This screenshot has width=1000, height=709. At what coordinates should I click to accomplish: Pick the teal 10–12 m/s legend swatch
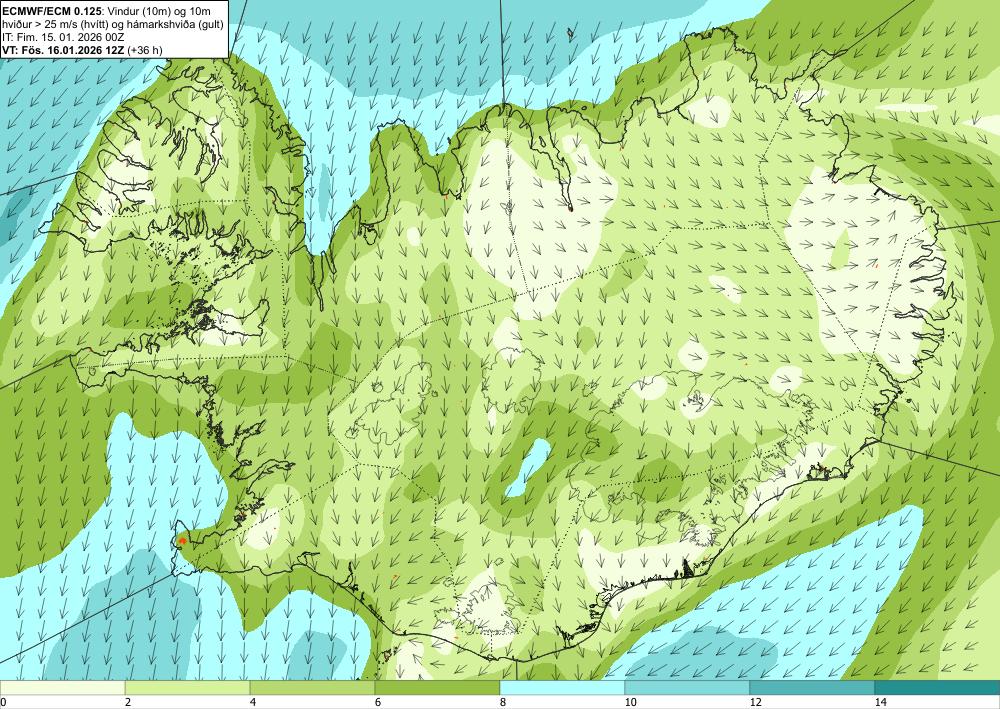coord(688,687)
